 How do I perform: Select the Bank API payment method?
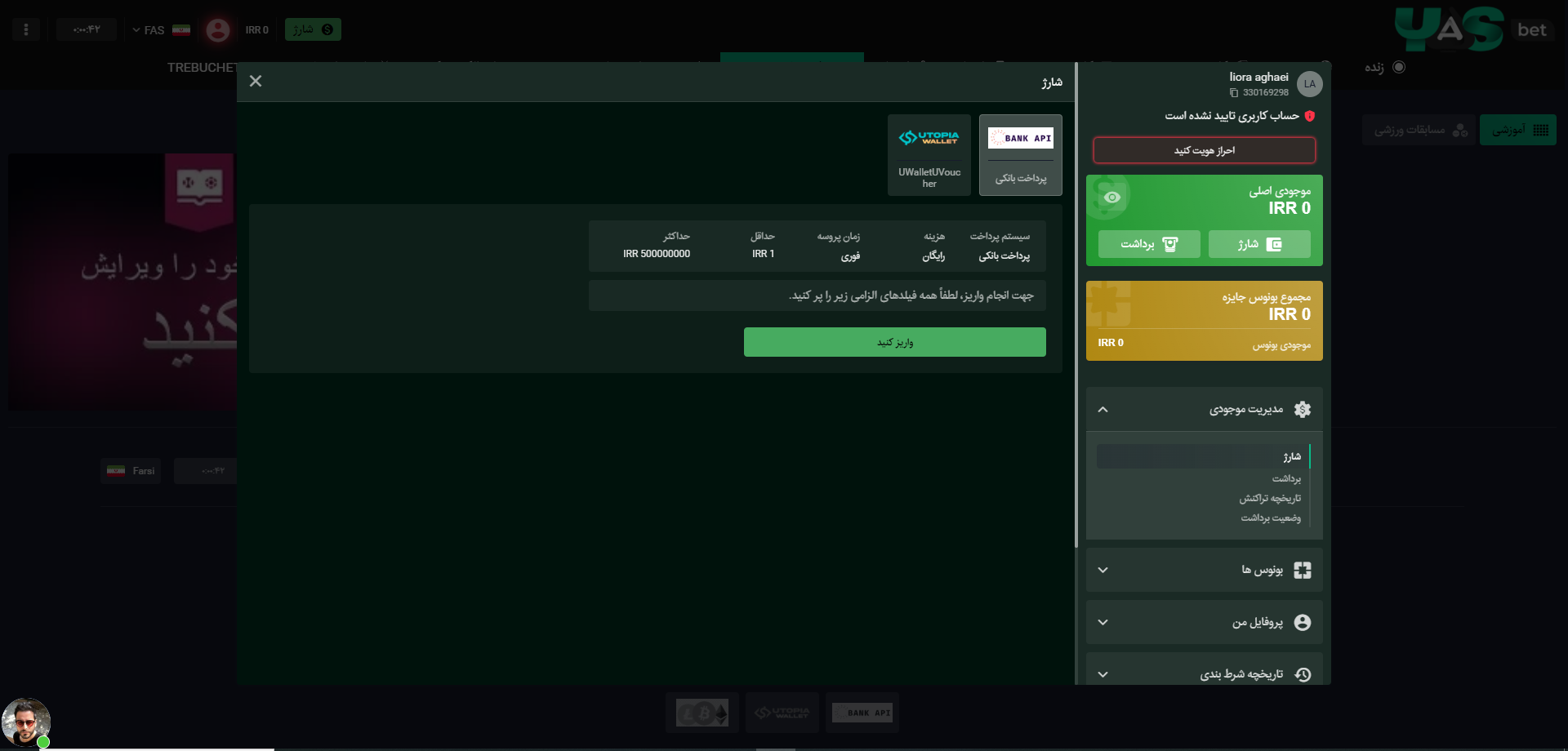pyautogui.click(x=1020, y=155)
